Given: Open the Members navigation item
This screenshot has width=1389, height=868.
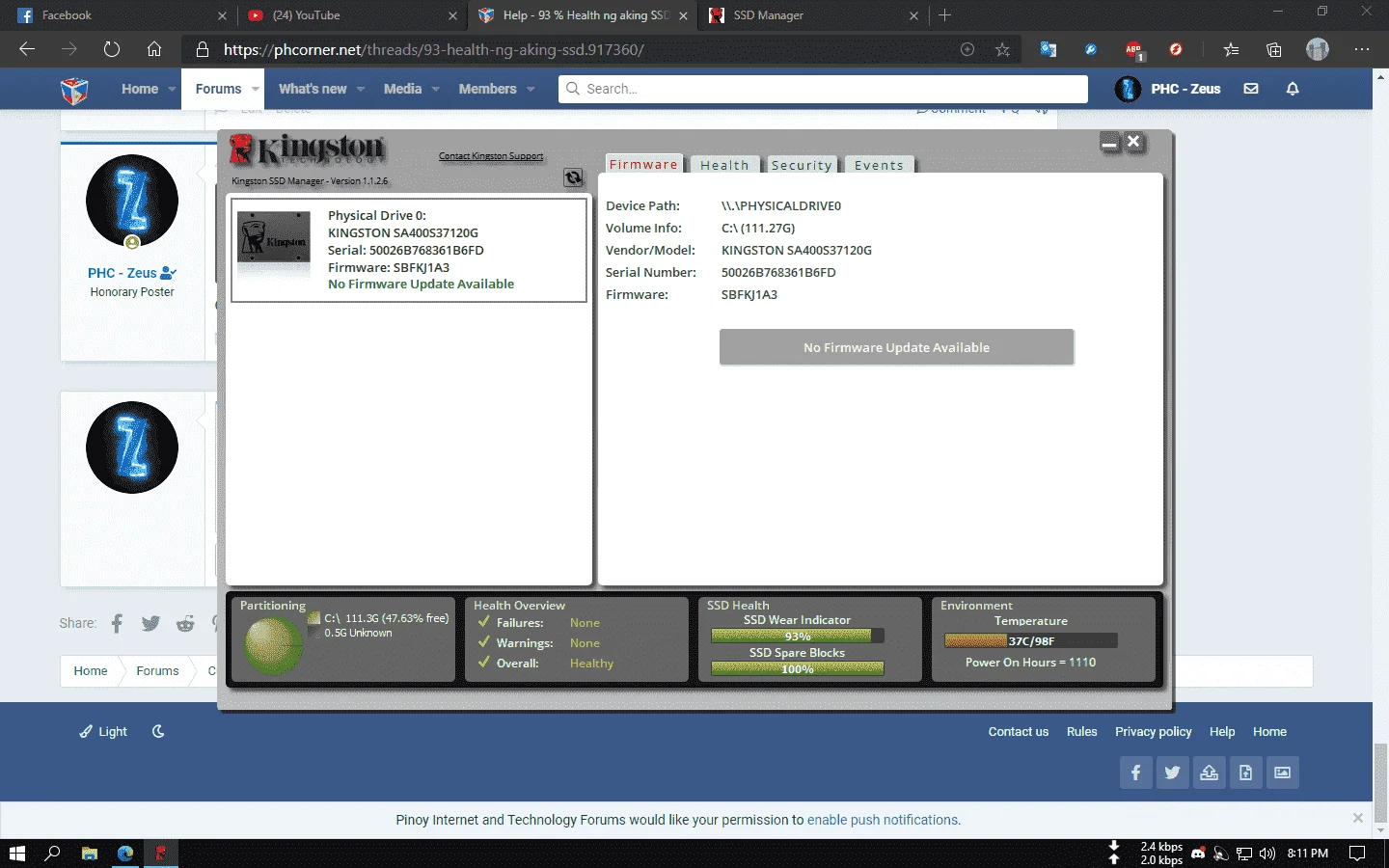Looking at the screenshot, I should (487, 89).
